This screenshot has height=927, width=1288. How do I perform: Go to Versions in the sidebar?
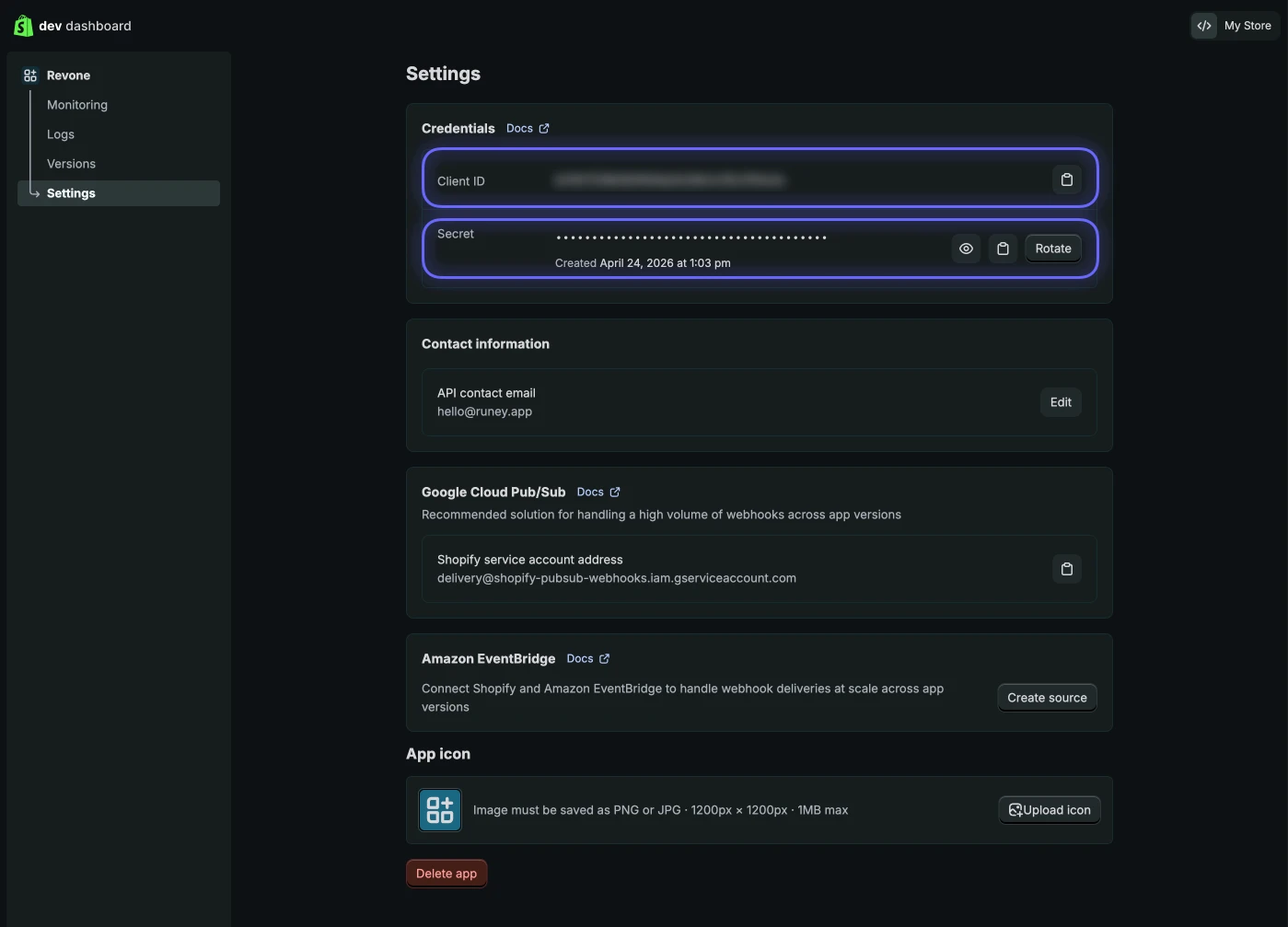click(71, 164)
